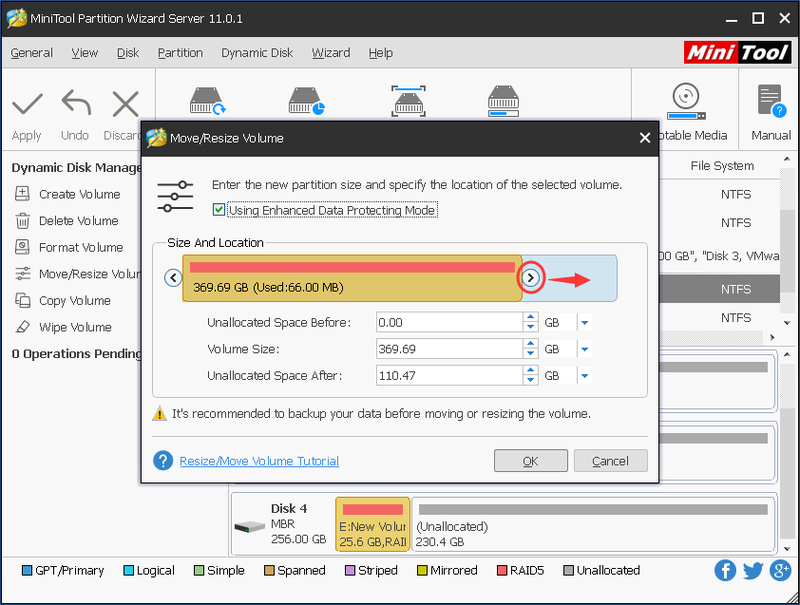Open the Manual help icon

click(771, 101)
